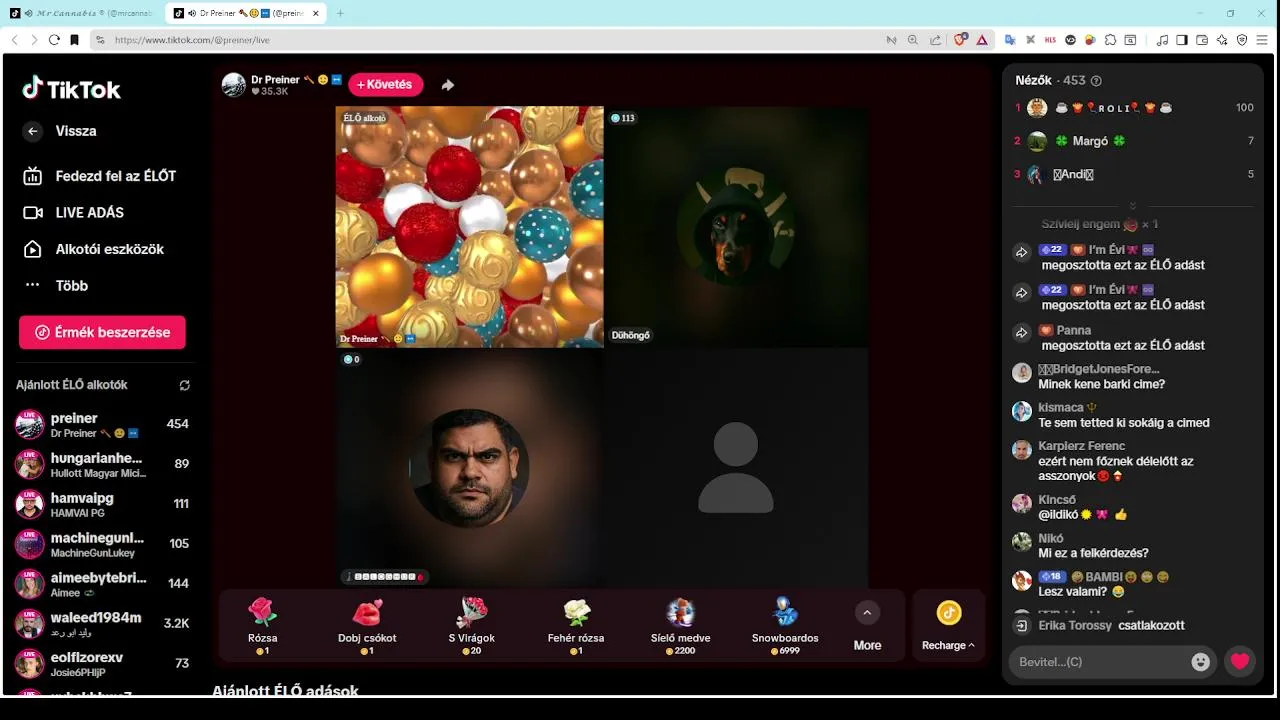Open emoji picker in chat input
Image resolution: width=1280 pixels, height=720 pixels.
coord(1201,662)
